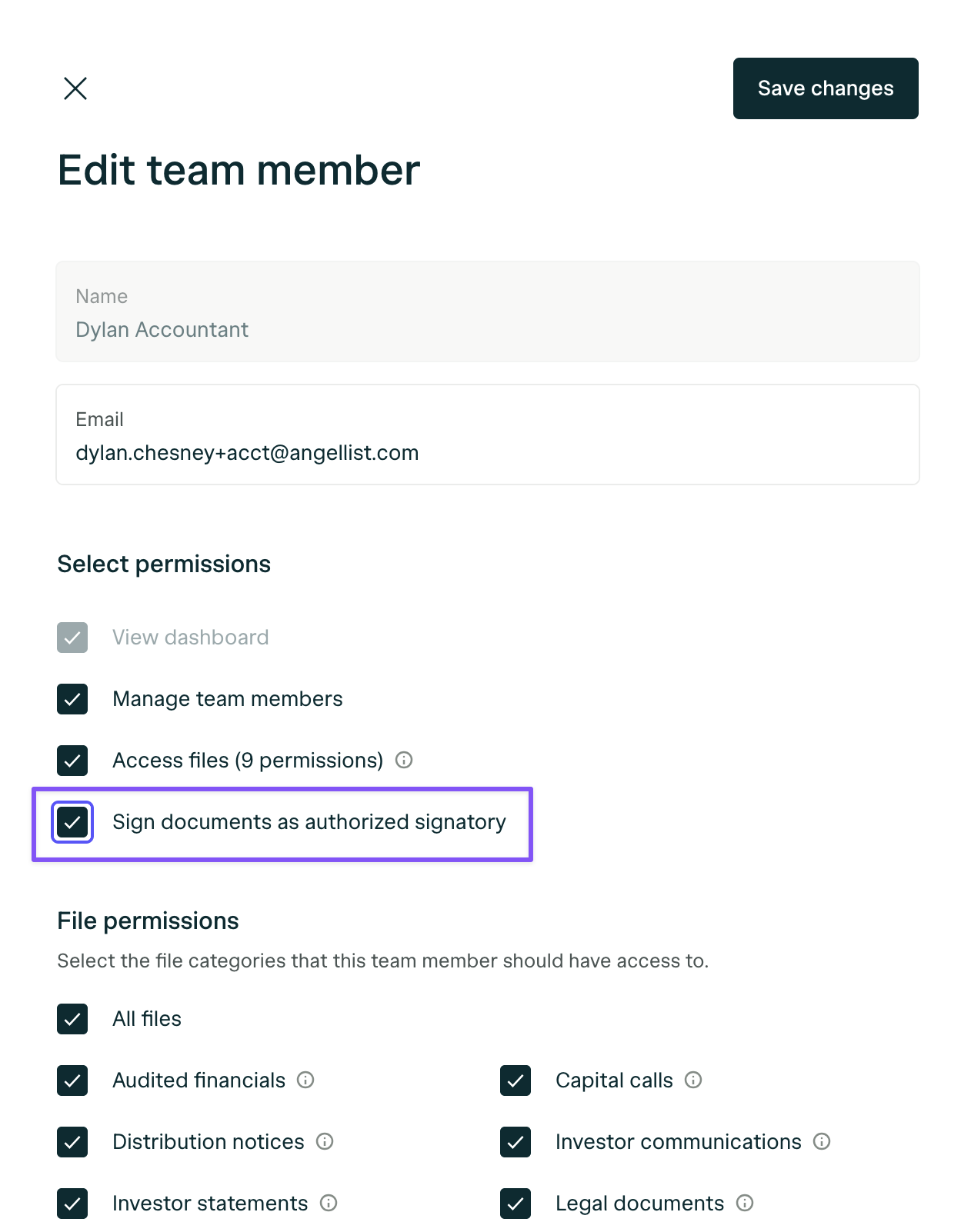Toggle Distribution notices checkbox
The width and height of the screenshot is (971, 1232).
pos(72,1142)
